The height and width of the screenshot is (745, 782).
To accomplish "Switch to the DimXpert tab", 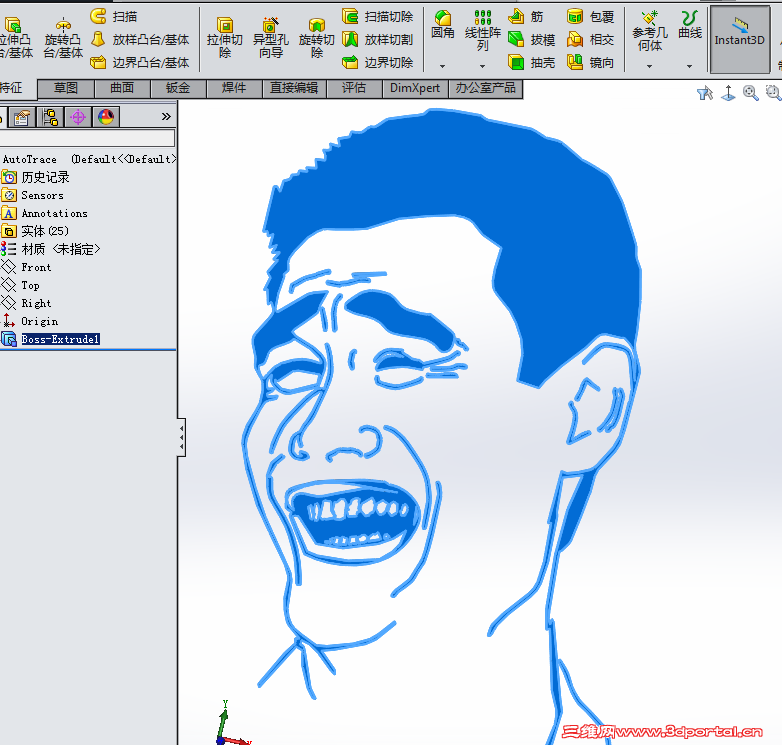I will pos(415,88).
